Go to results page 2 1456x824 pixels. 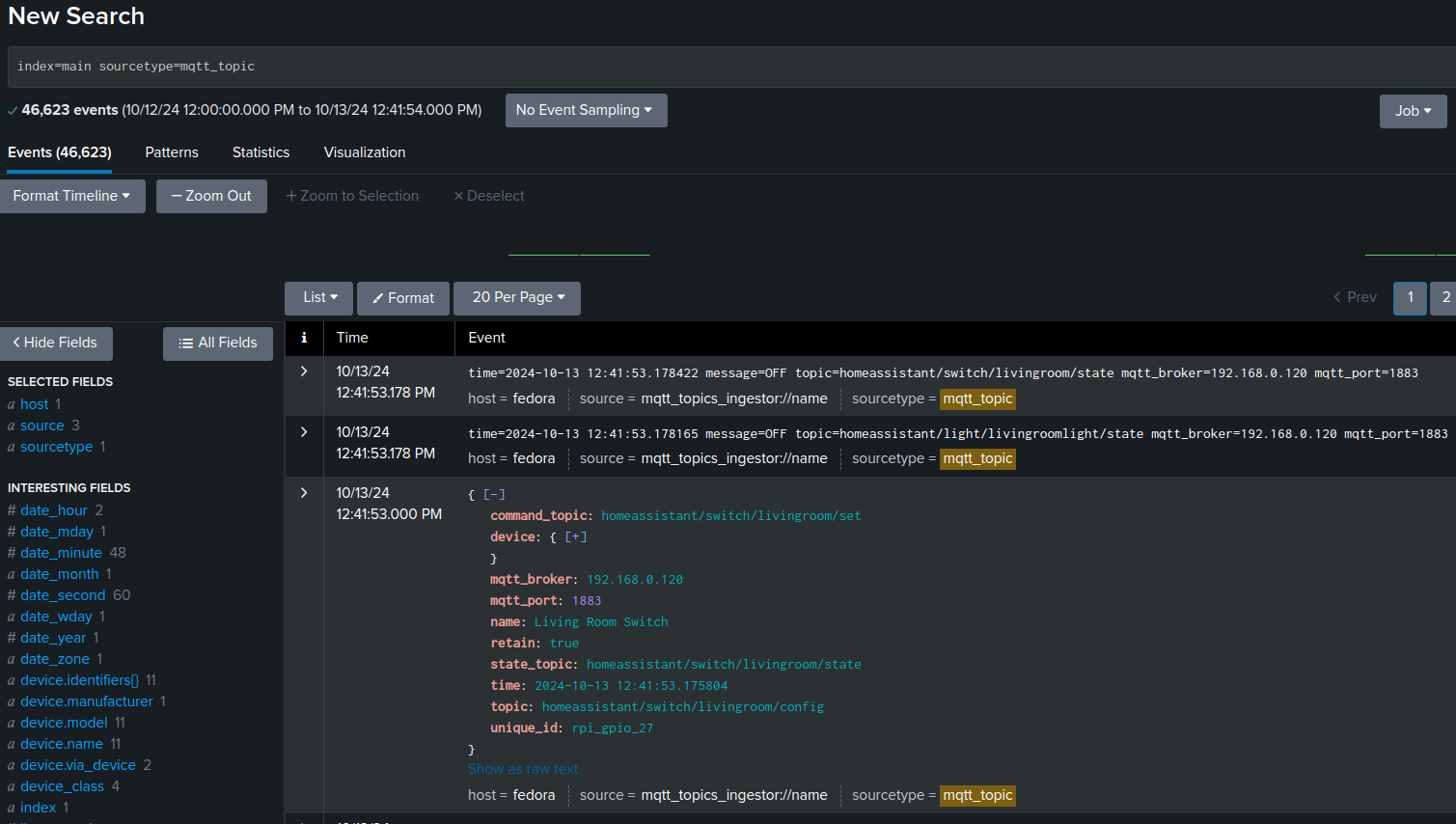pyautogui.click(x=1444, y=298)
